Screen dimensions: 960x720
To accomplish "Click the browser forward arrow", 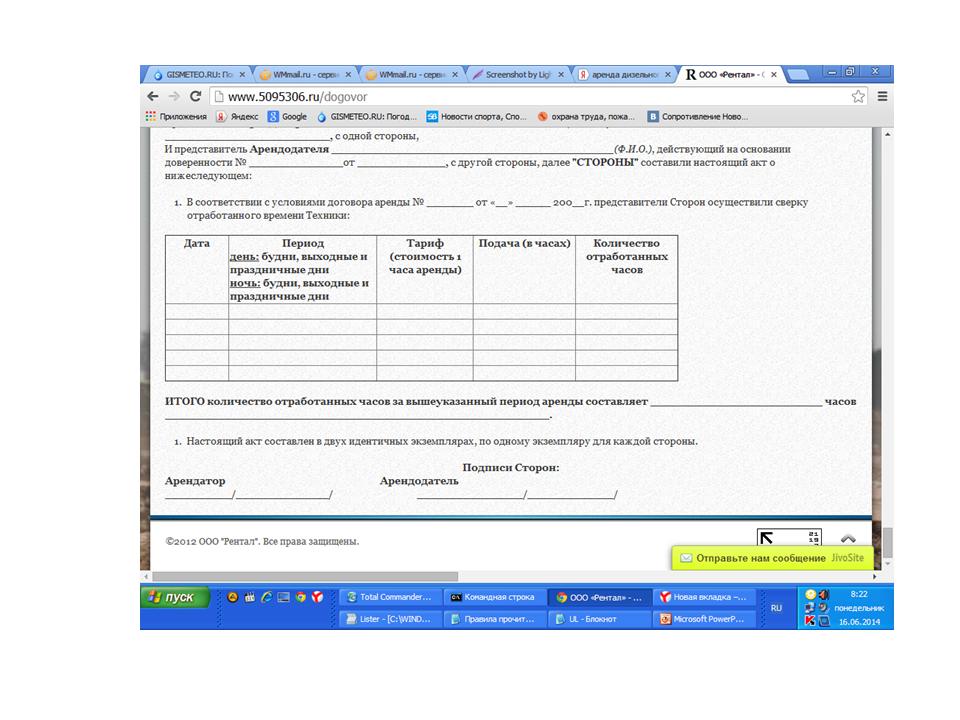I will coord(174,96).
